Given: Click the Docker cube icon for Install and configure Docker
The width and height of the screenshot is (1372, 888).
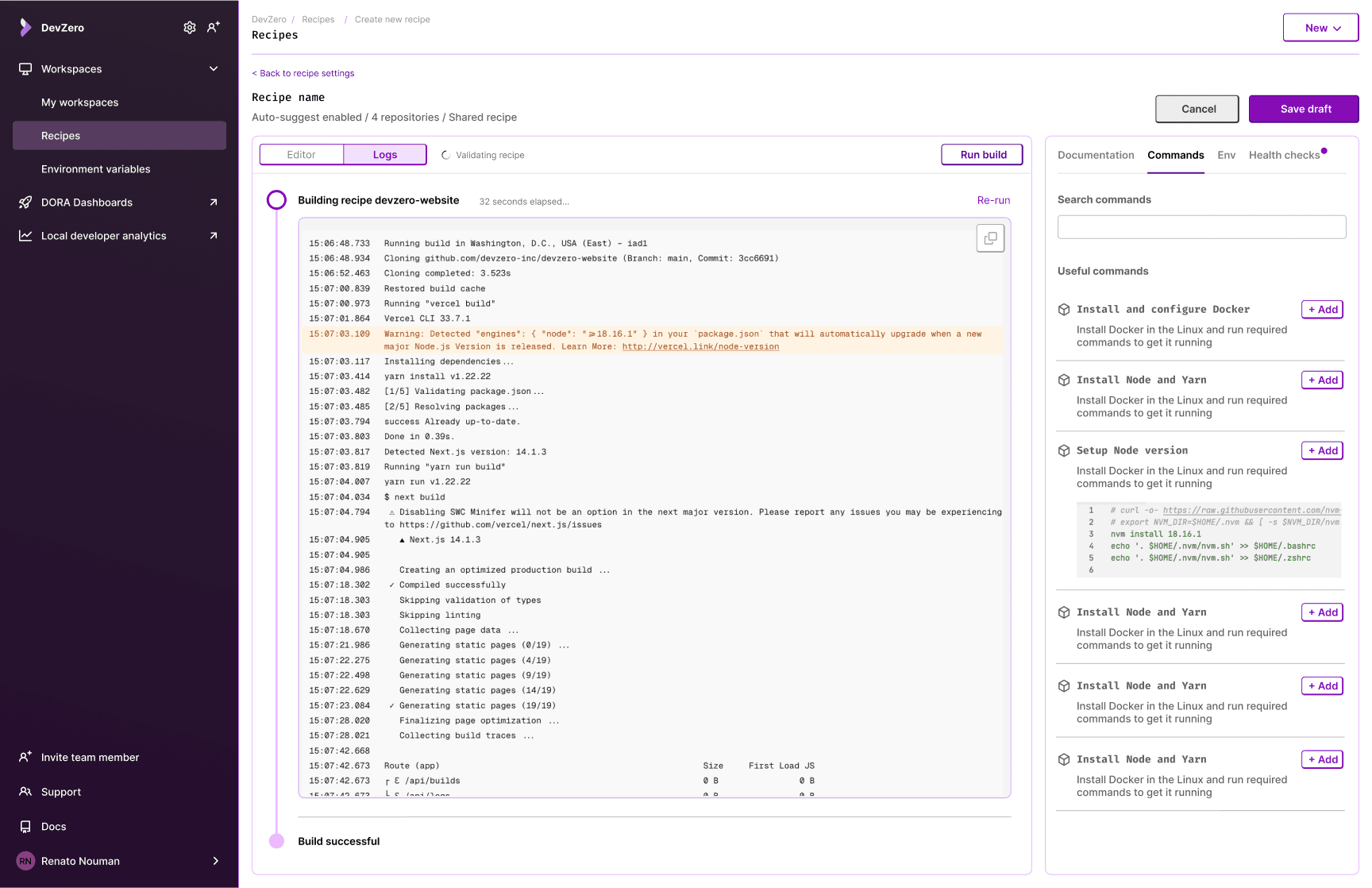Looking at the screenshot, I should click(1064, 309).
